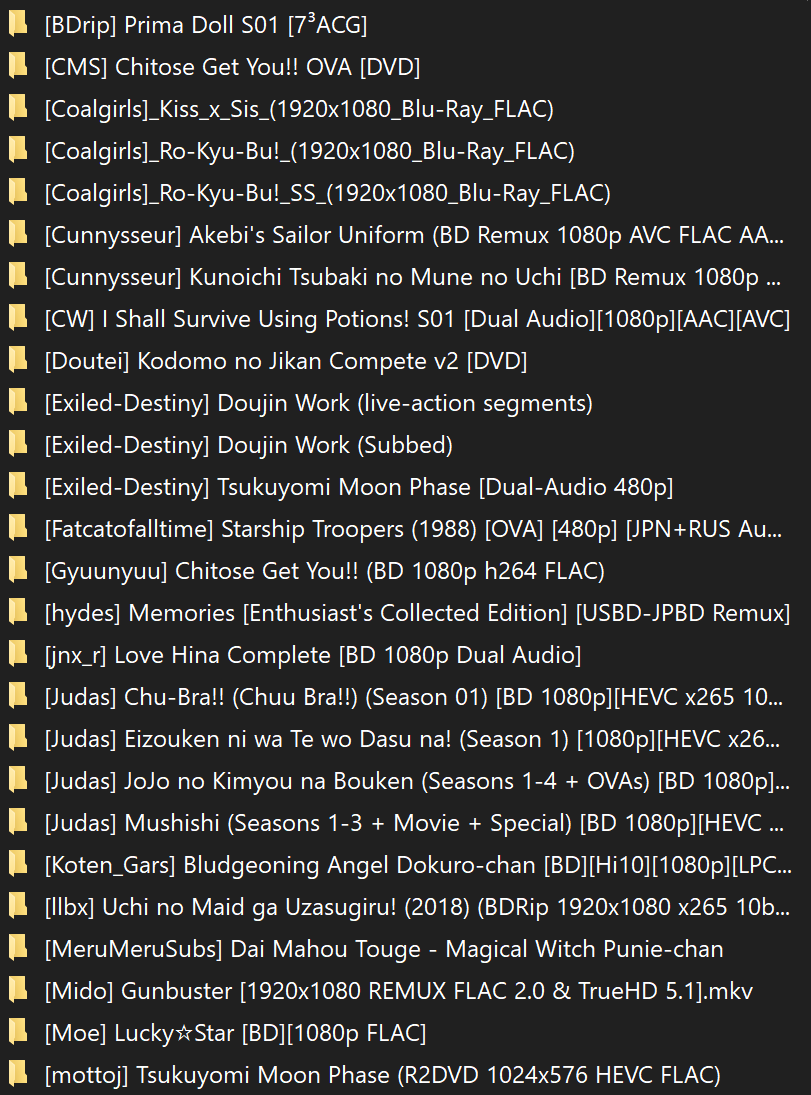
Task: Select '[Exiled-Destiny] Doujin Work (Subbed)' name
Action: tap(249, 445)
